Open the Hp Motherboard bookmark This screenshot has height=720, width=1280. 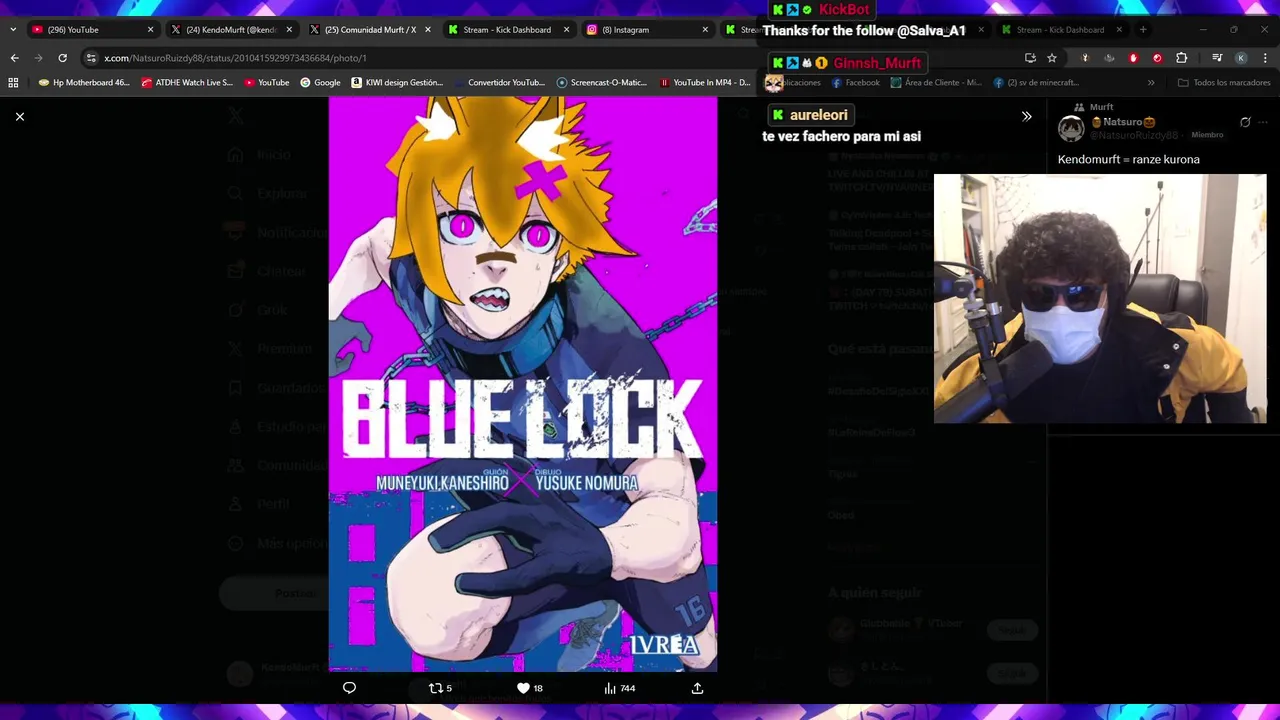coord(84,83)
